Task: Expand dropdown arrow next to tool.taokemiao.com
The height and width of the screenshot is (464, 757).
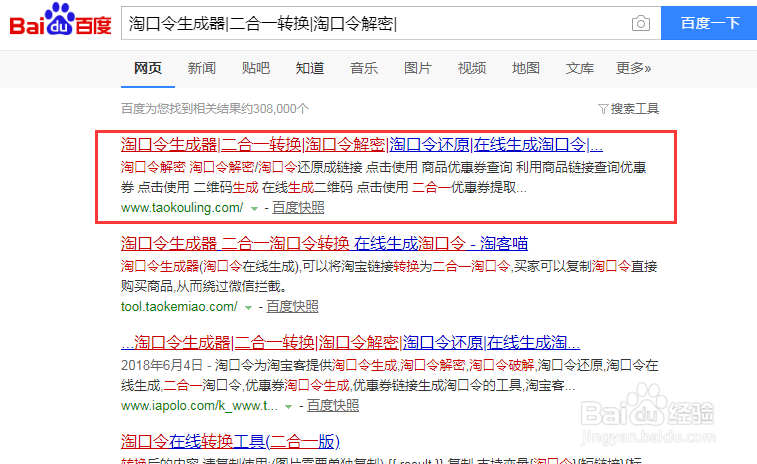Action: click(248, 308)
